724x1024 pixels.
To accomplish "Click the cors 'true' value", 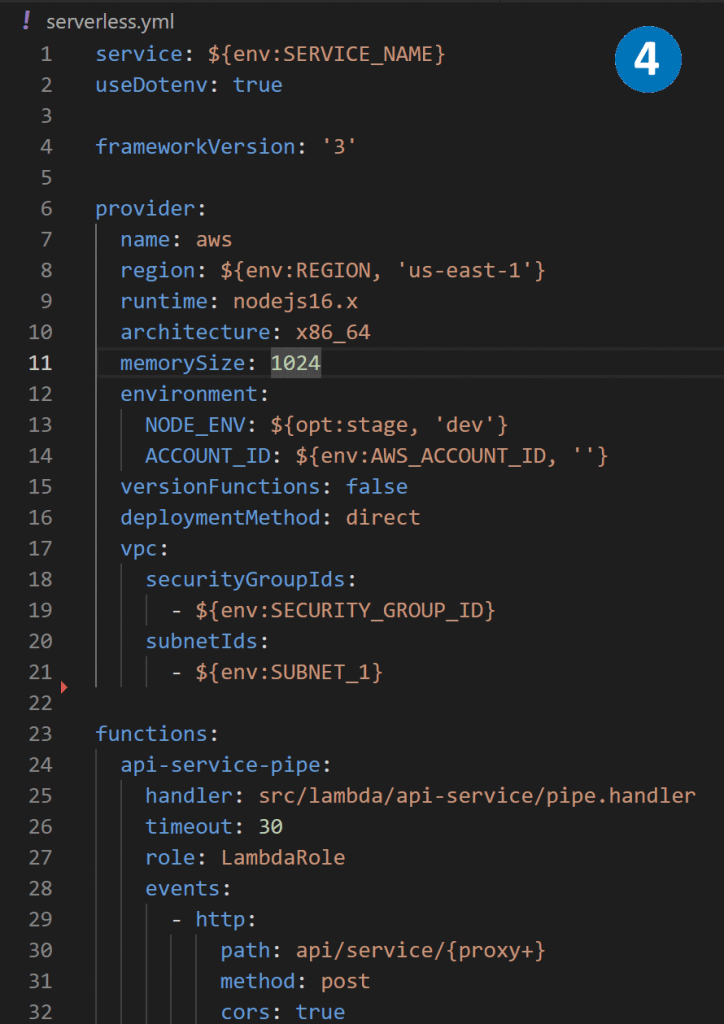I will [x=320, y=1012].
